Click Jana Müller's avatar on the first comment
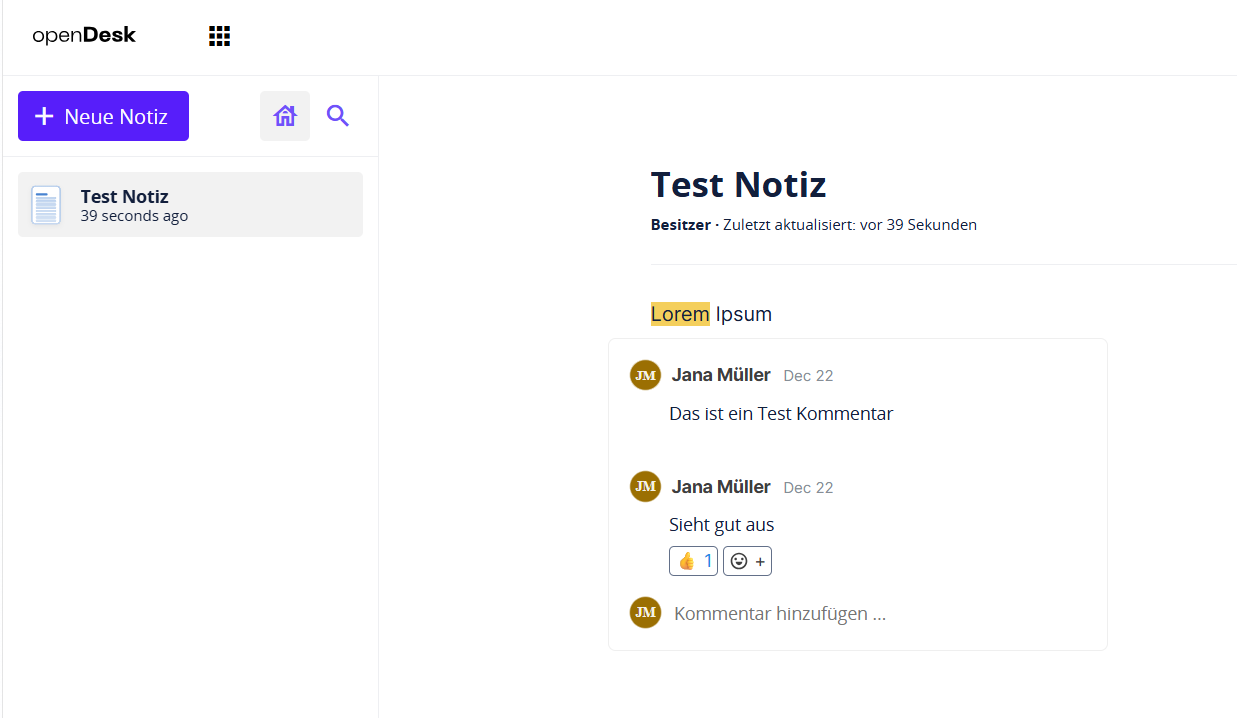 (645, 375)
